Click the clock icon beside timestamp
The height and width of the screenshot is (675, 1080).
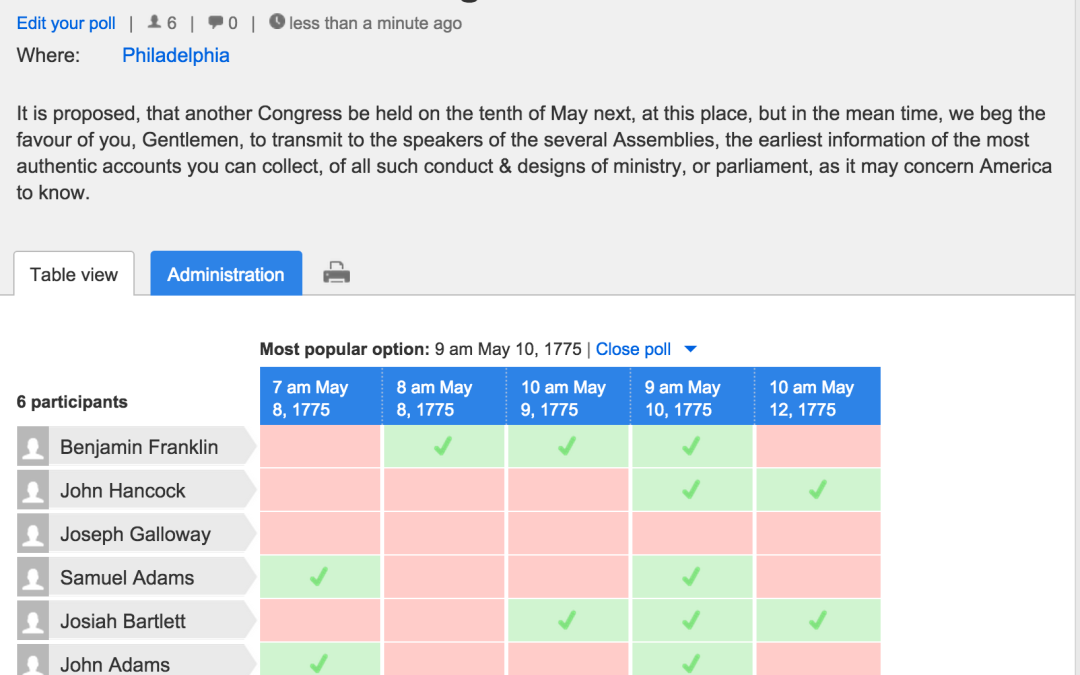click(277, 21)
